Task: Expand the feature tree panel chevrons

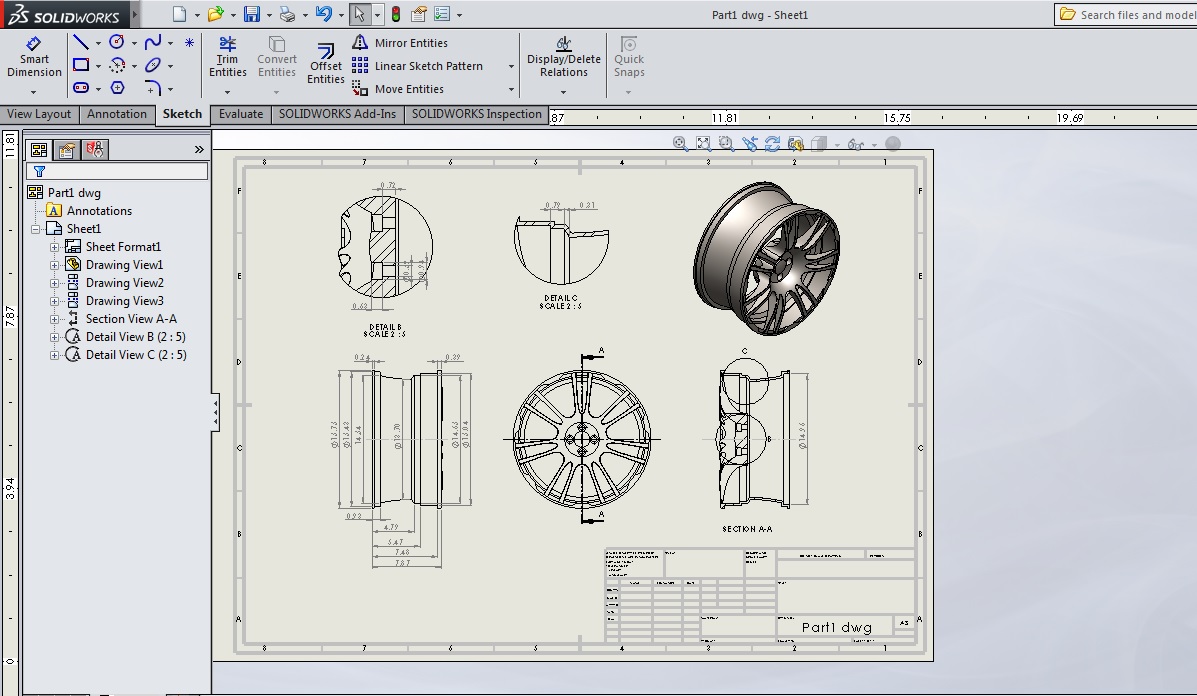Action: 199,150
